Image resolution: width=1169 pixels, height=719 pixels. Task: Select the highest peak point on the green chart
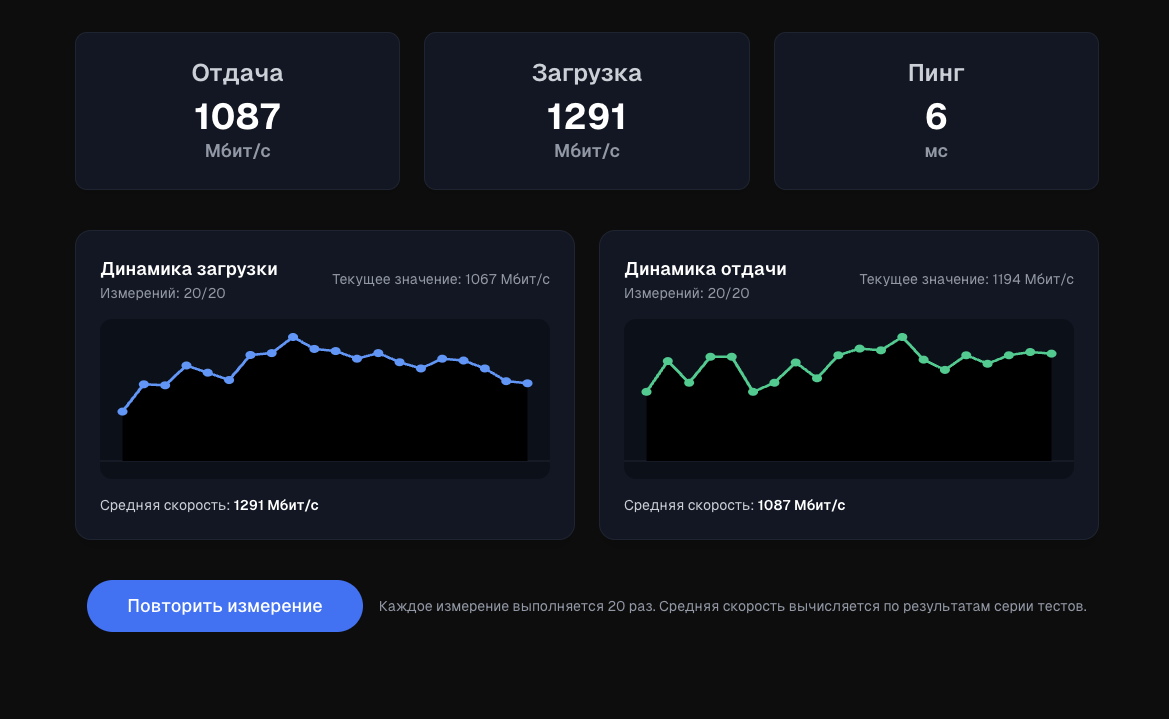[x=903, y=337]
